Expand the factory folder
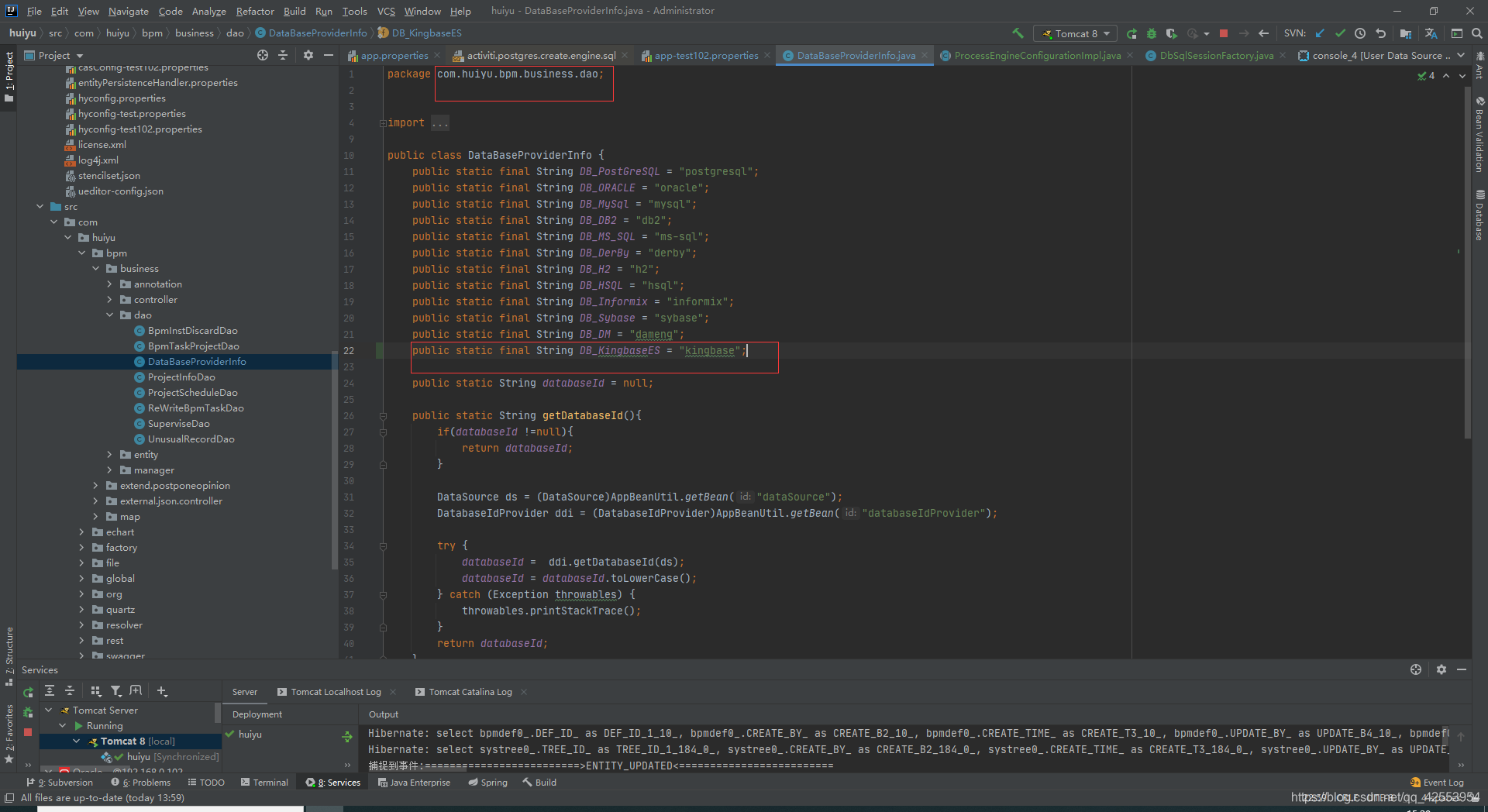This screenshot has height=812, width=1488. tap(82, 548)
